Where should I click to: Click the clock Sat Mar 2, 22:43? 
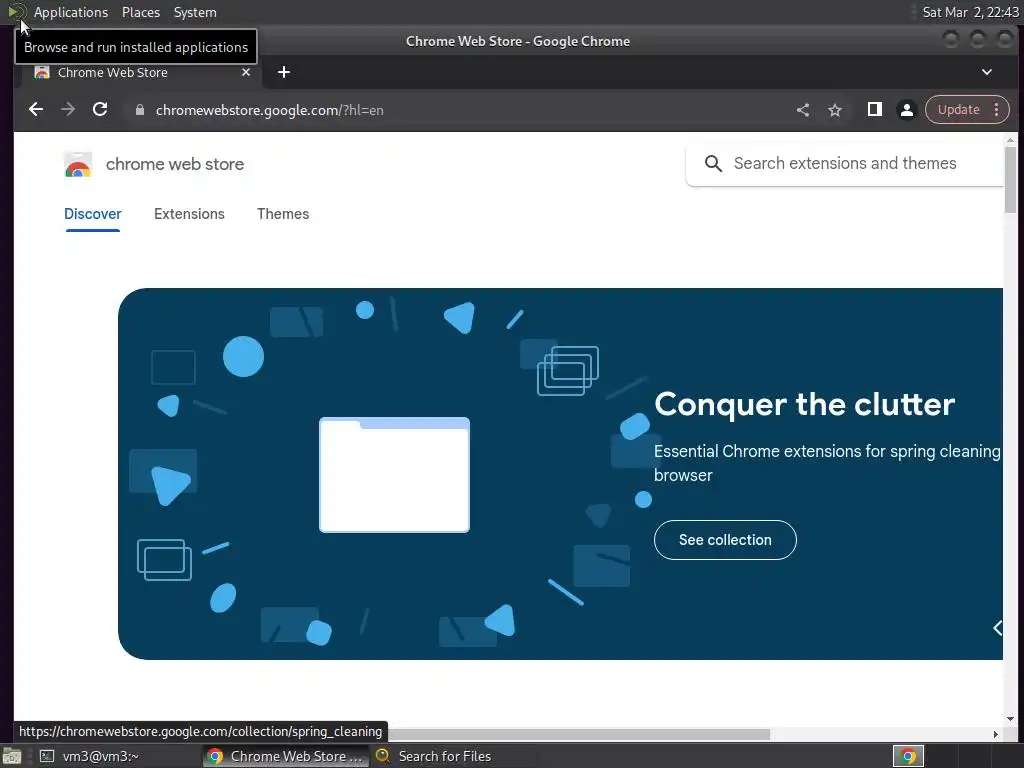(x=970, y=12)
